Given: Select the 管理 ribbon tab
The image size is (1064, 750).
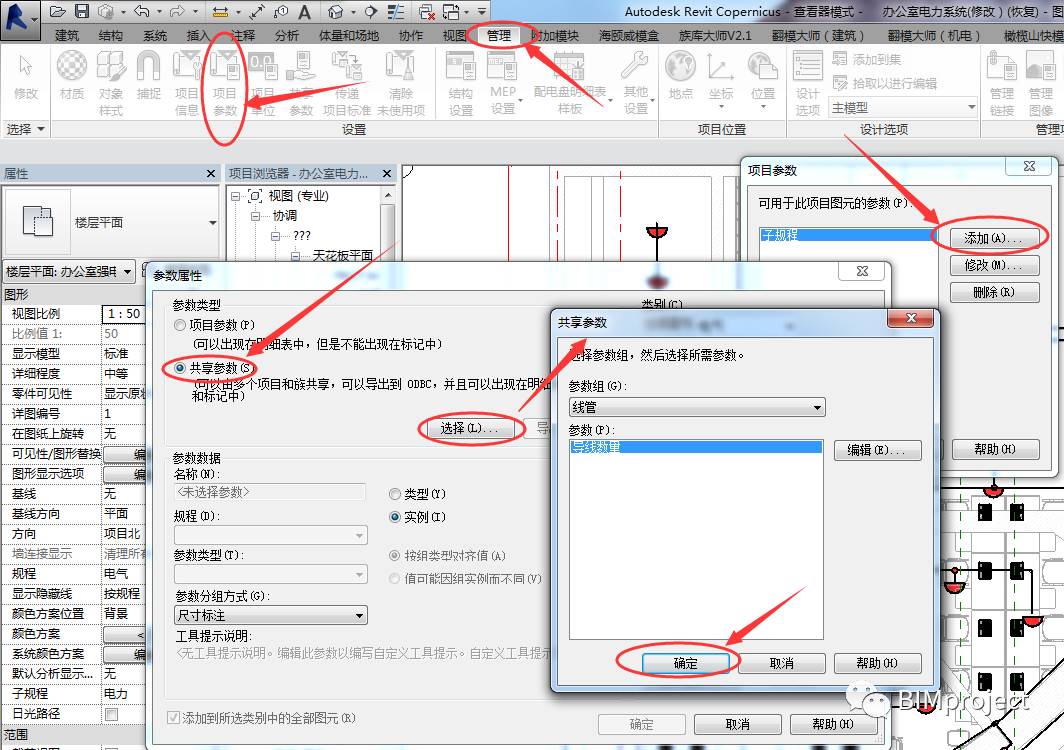Looking at the screenshot, I should pos(499,35).
